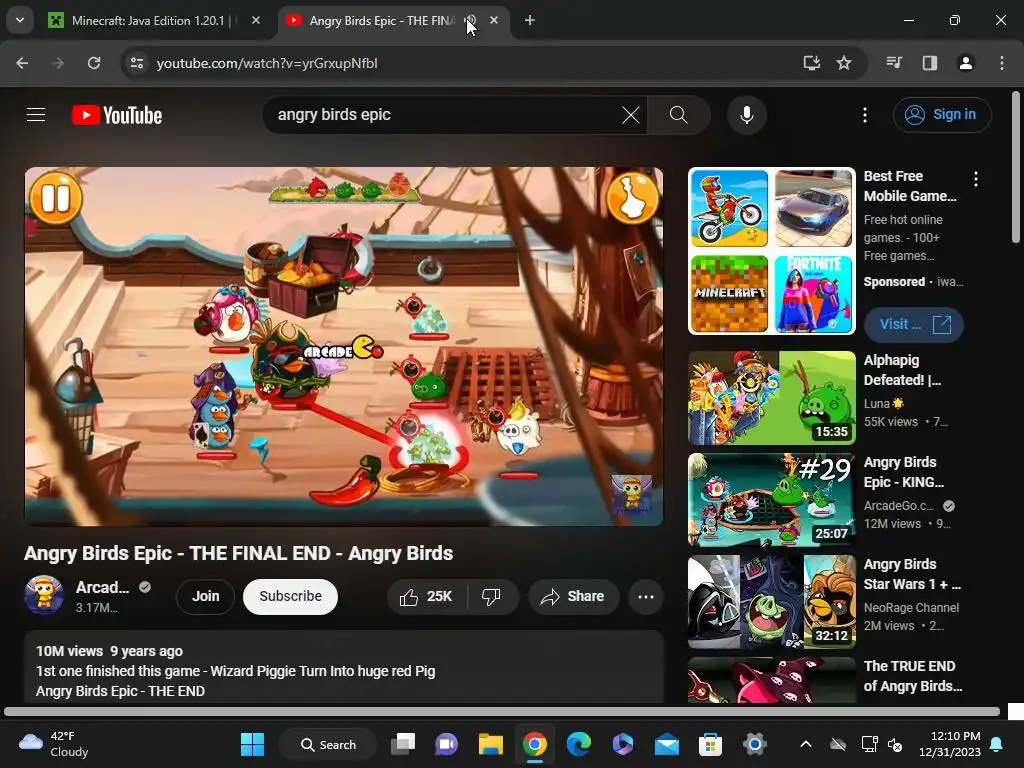Click the Alphapig Defeated video title
1024x768 pixels.
pos(902,370)
